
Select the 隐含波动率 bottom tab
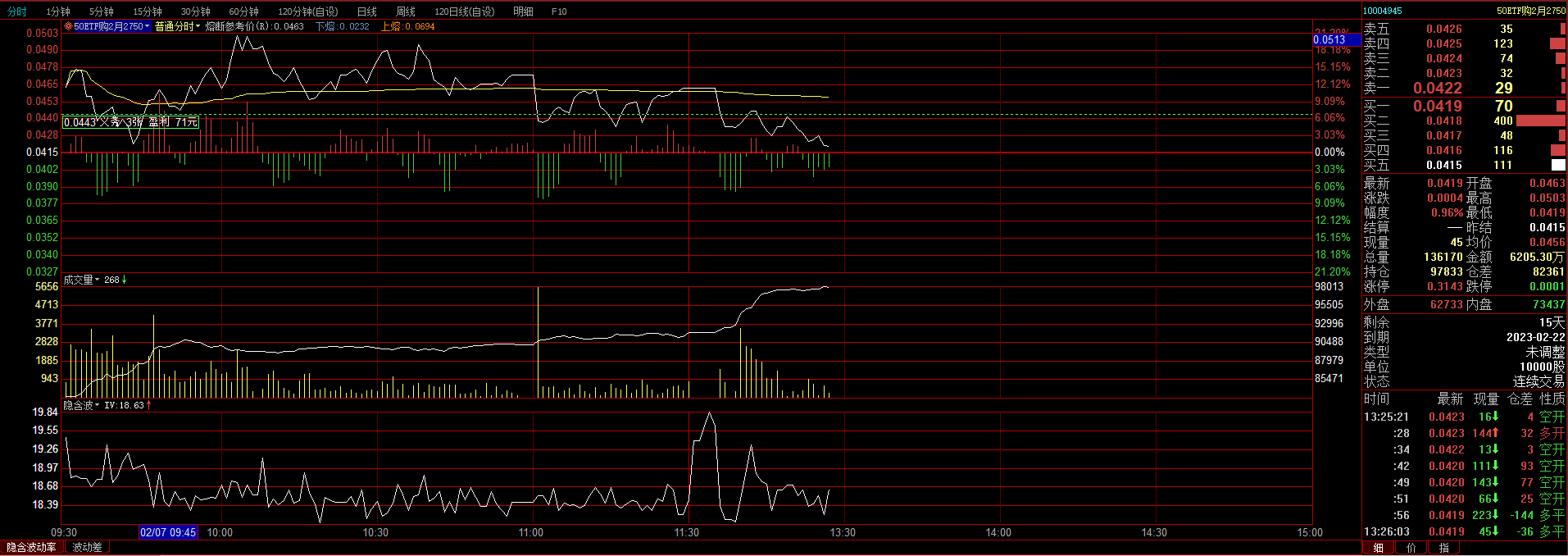click(32, 547)
